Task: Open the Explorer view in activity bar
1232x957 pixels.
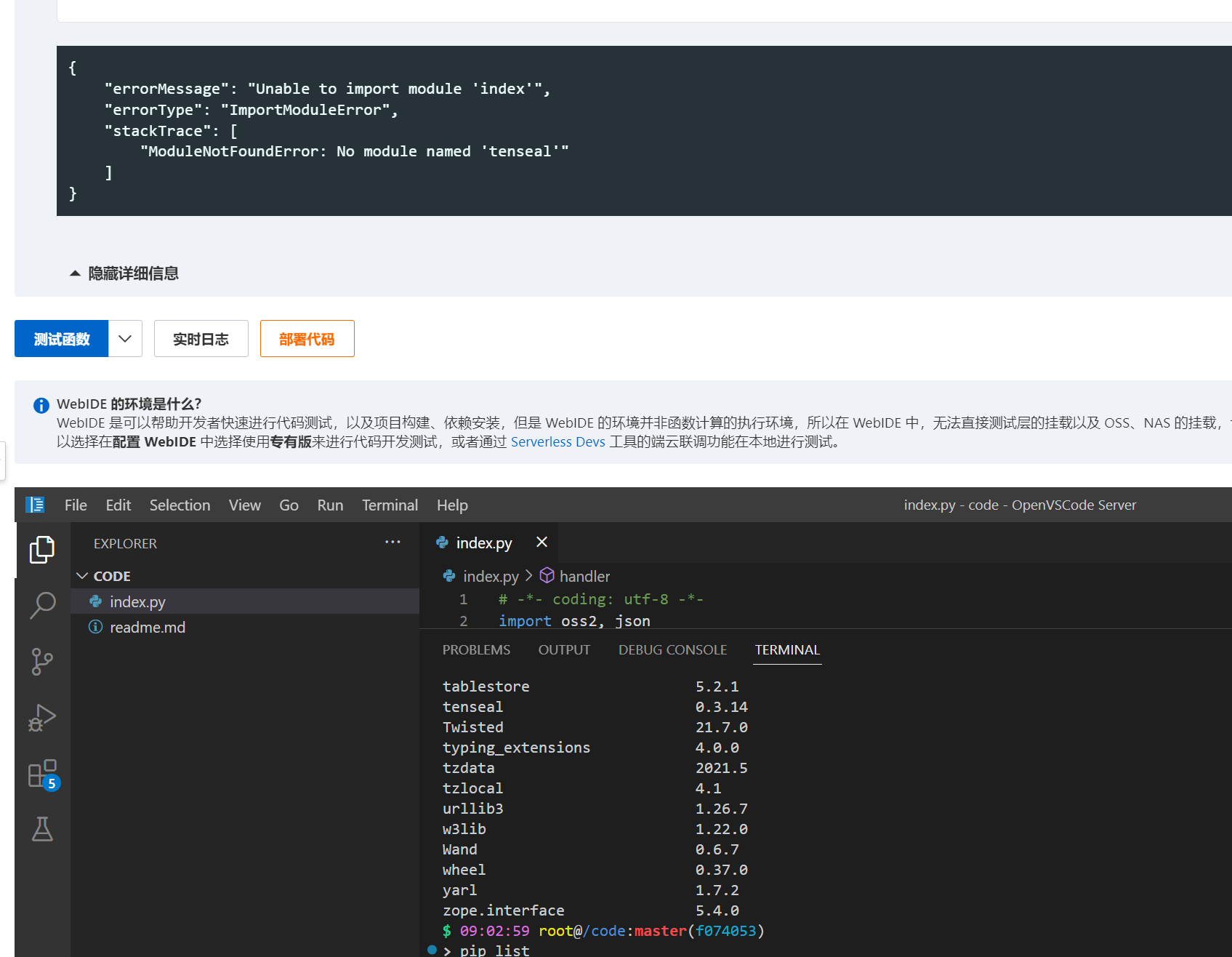Action: [x=42, y=550]
